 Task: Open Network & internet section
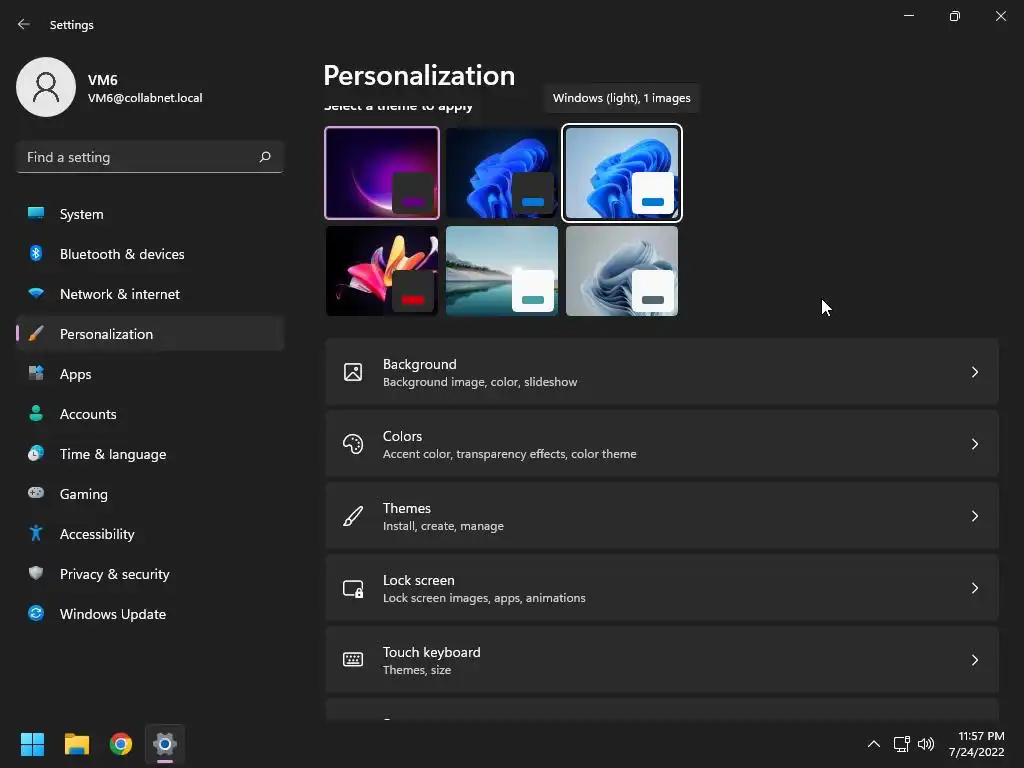(x=150, y=293)
